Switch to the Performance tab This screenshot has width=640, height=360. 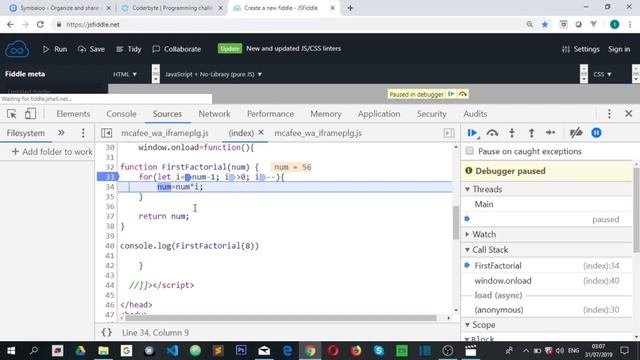[270, 114]
